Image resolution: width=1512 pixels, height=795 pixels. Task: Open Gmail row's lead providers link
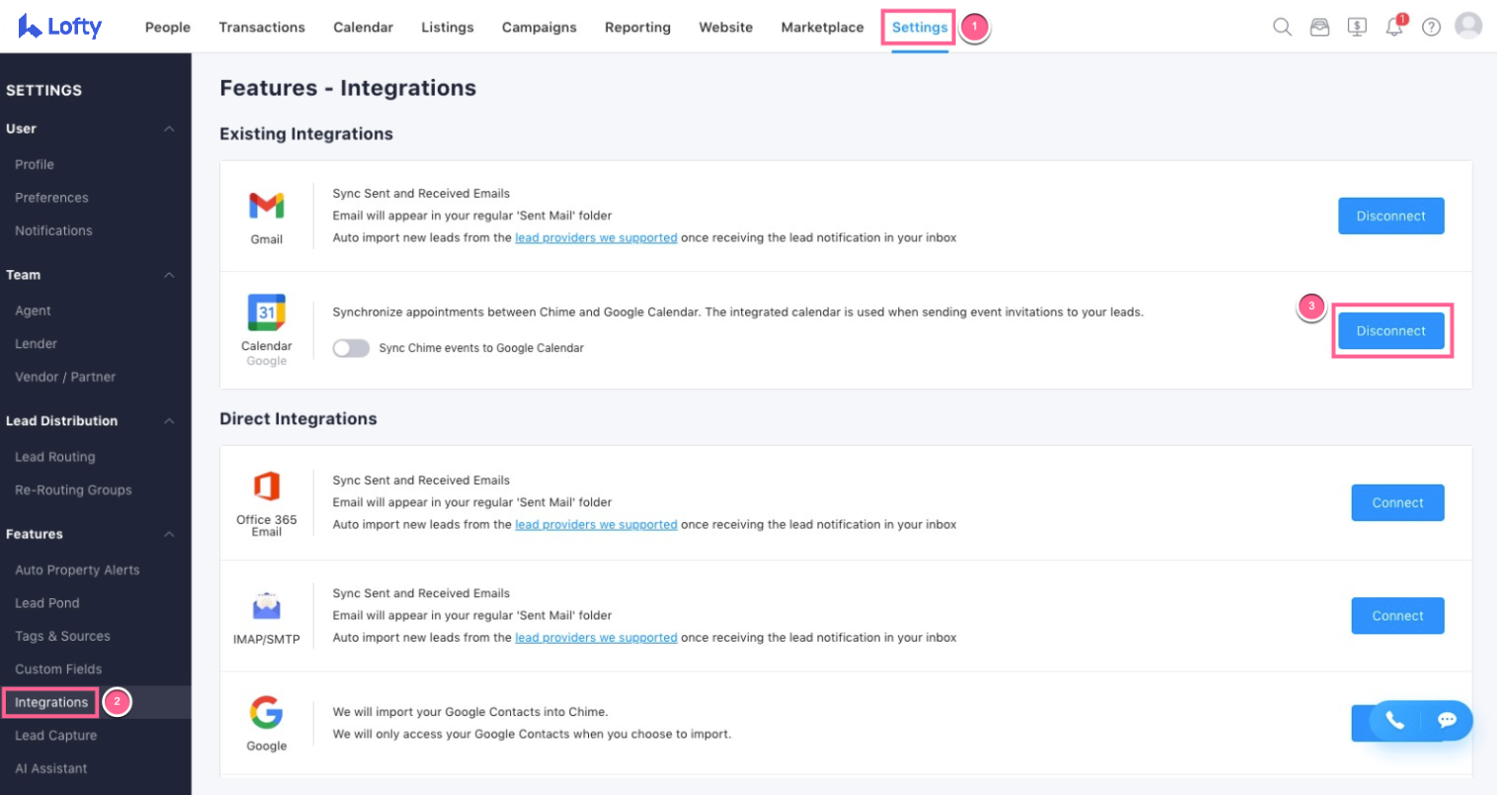(596, 237)
